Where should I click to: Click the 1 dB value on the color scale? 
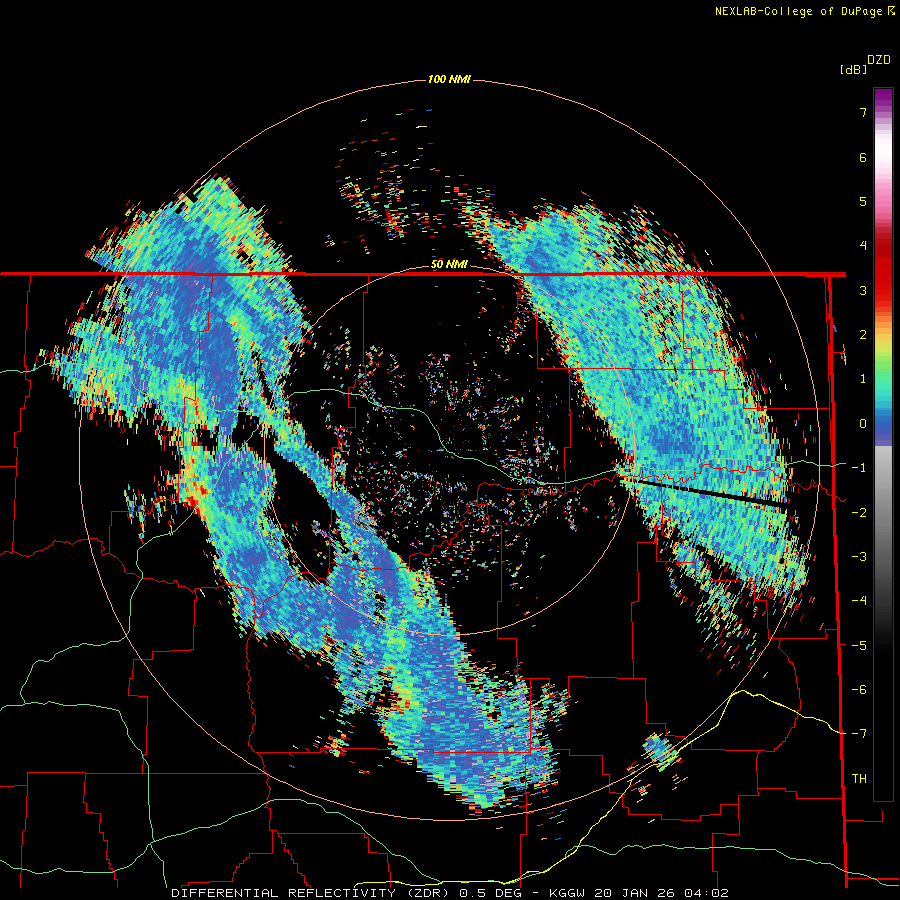tap(863, 379)
